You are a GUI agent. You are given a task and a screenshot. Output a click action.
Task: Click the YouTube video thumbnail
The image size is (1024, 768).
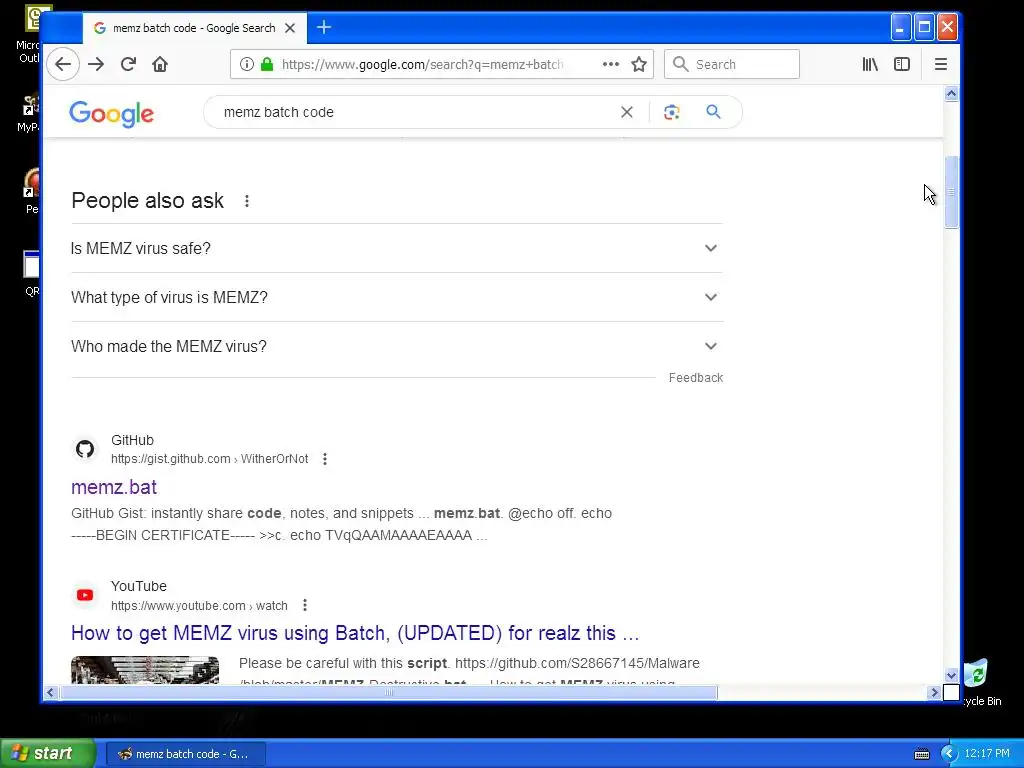[145, 669]
